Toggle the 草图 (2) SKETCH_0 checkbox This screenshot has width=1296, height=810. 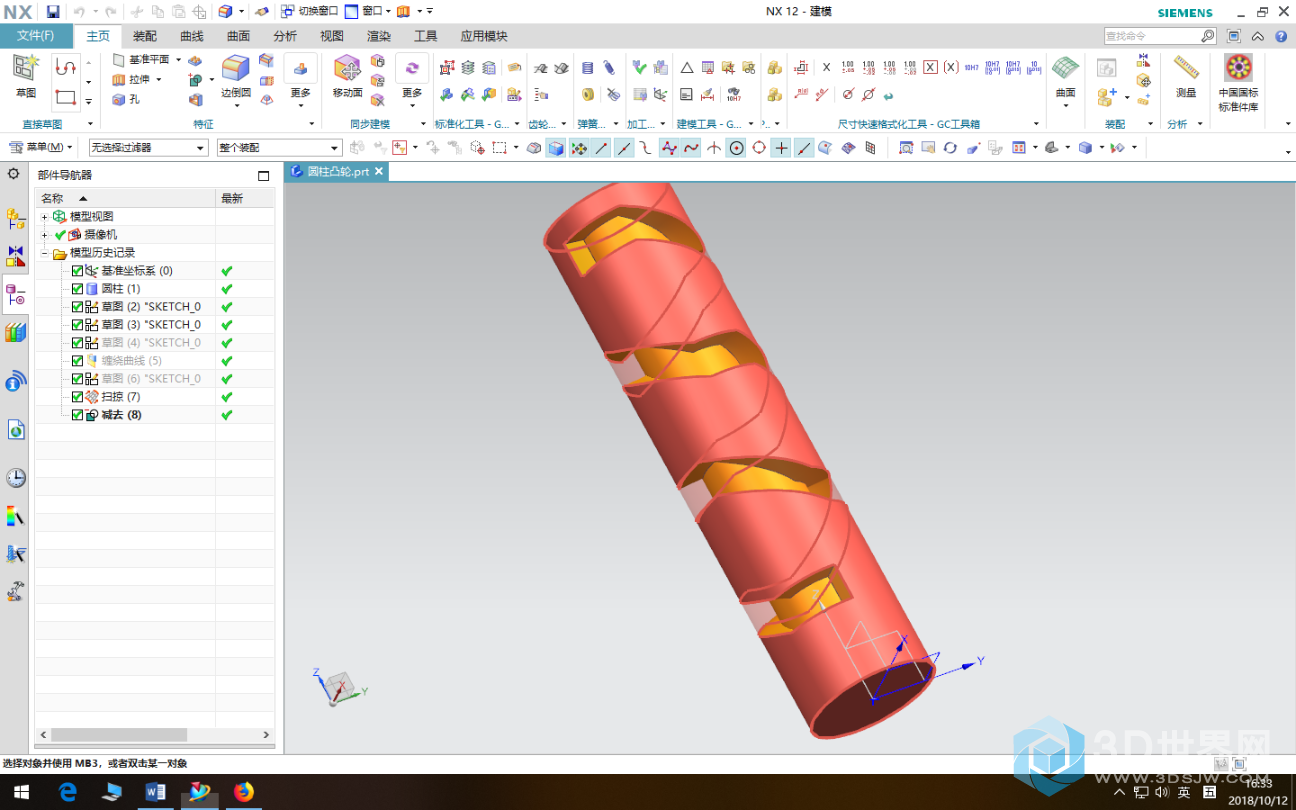(x=78, y=307)
